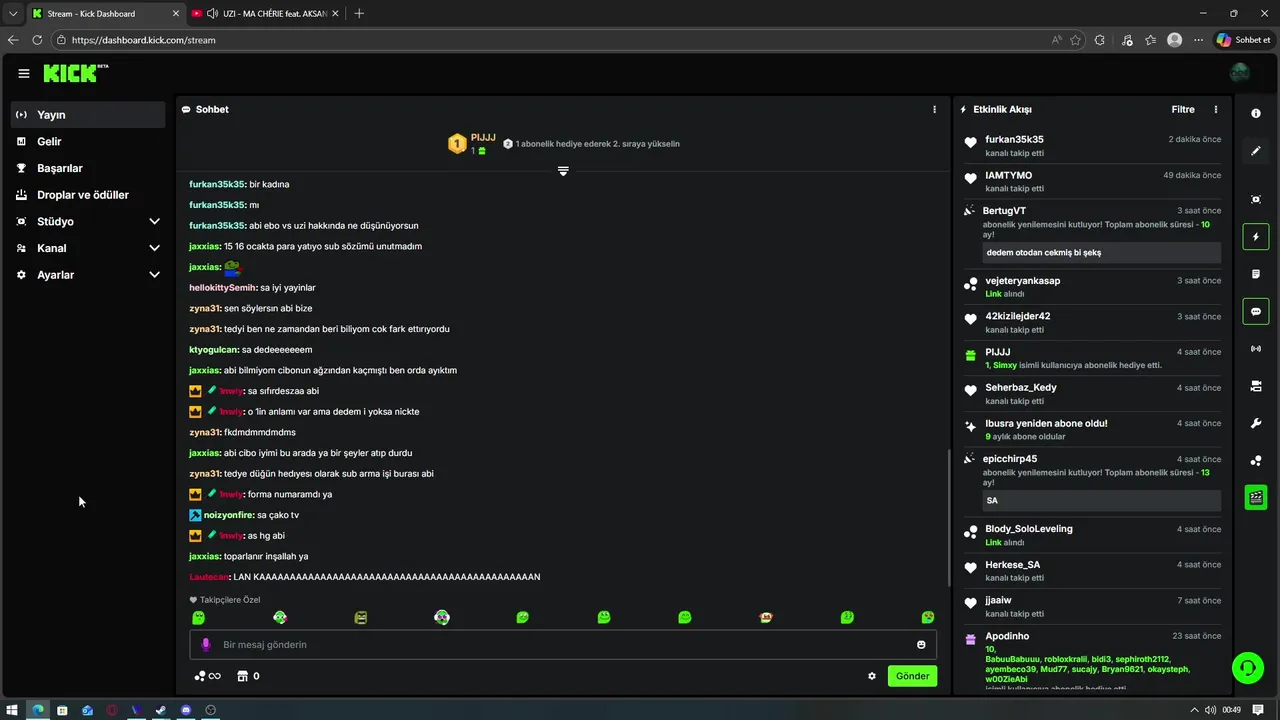The image size is (1280, 720).
Task: Click the camera icon in right sidebar
Action: tap(1256, 386)
